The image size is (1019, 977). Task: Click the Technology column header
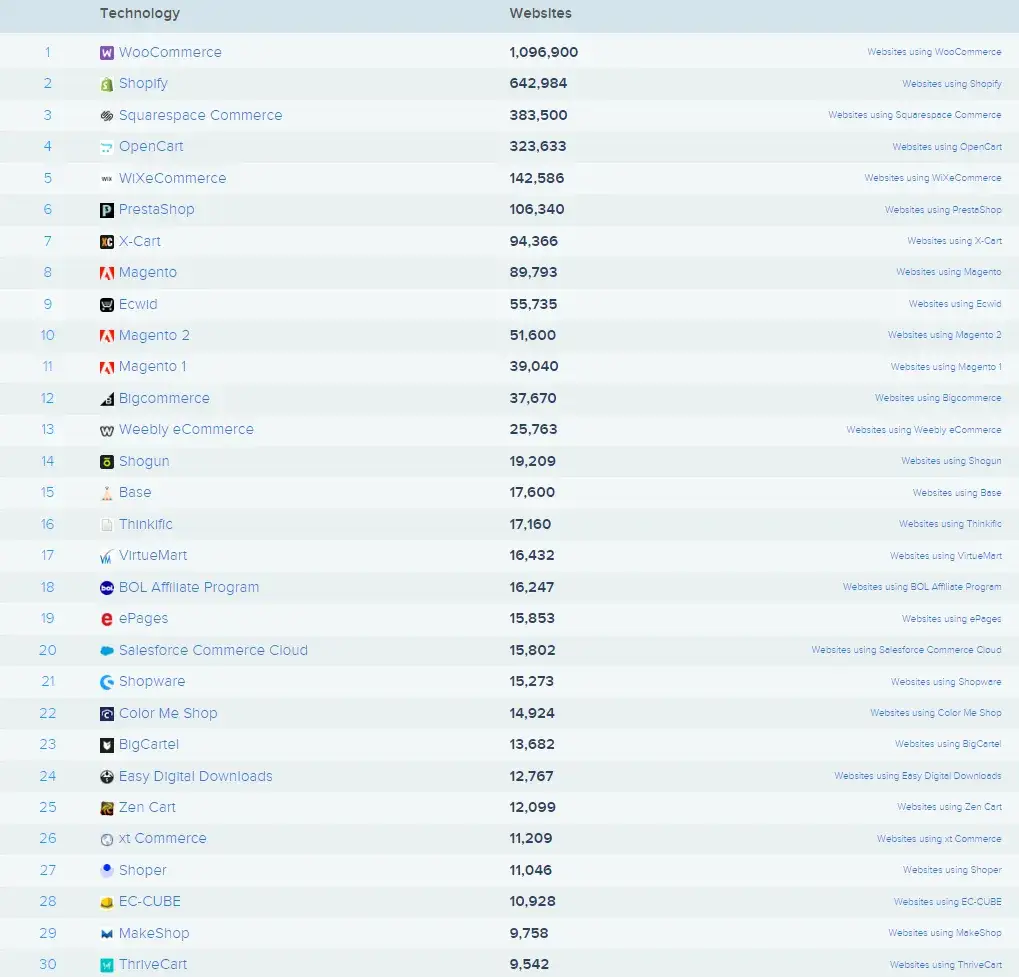(140, 14)
